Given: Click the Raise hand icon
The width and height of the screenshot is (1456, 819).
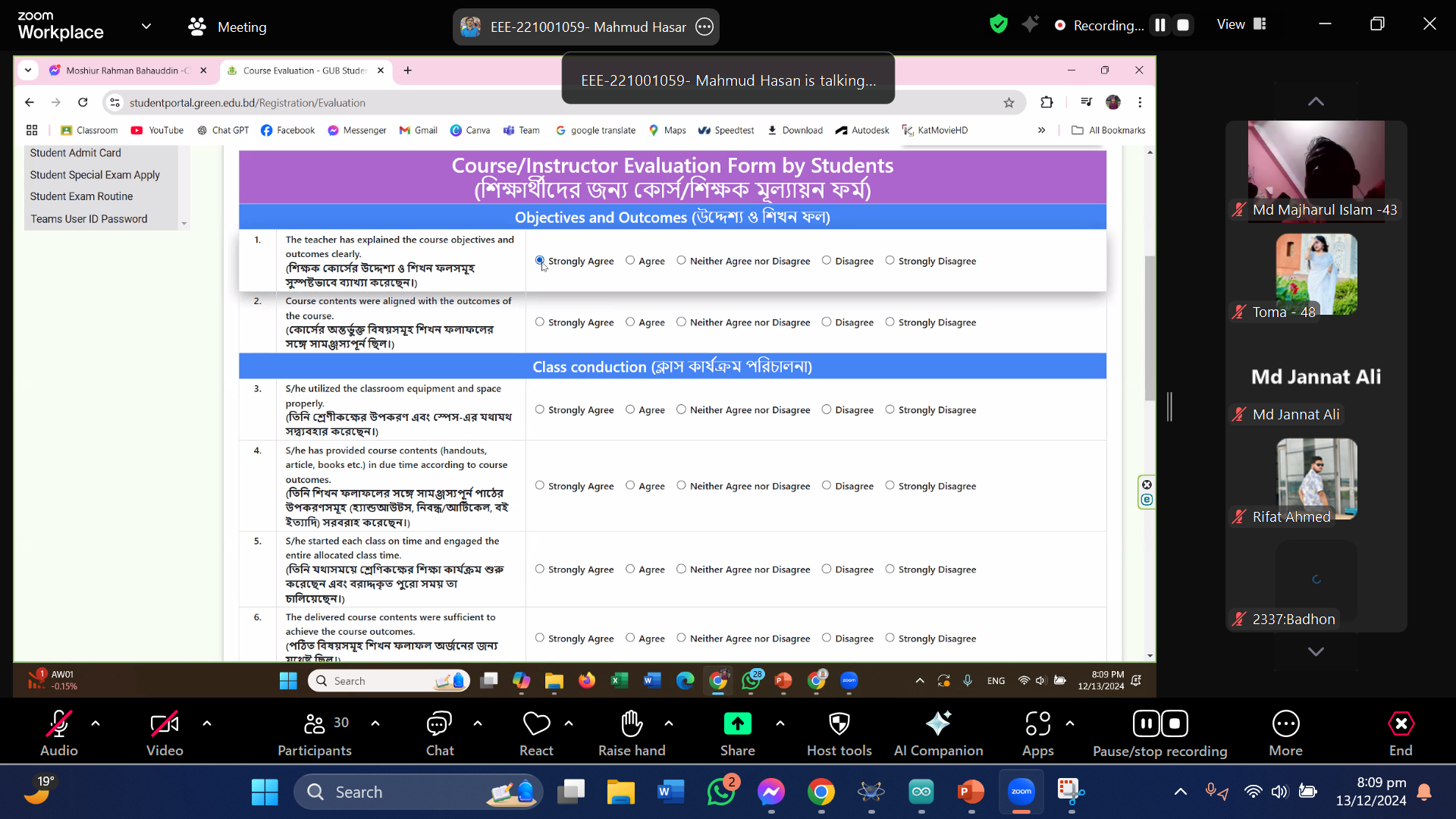Looking at the screenshot, I should 631,725.
